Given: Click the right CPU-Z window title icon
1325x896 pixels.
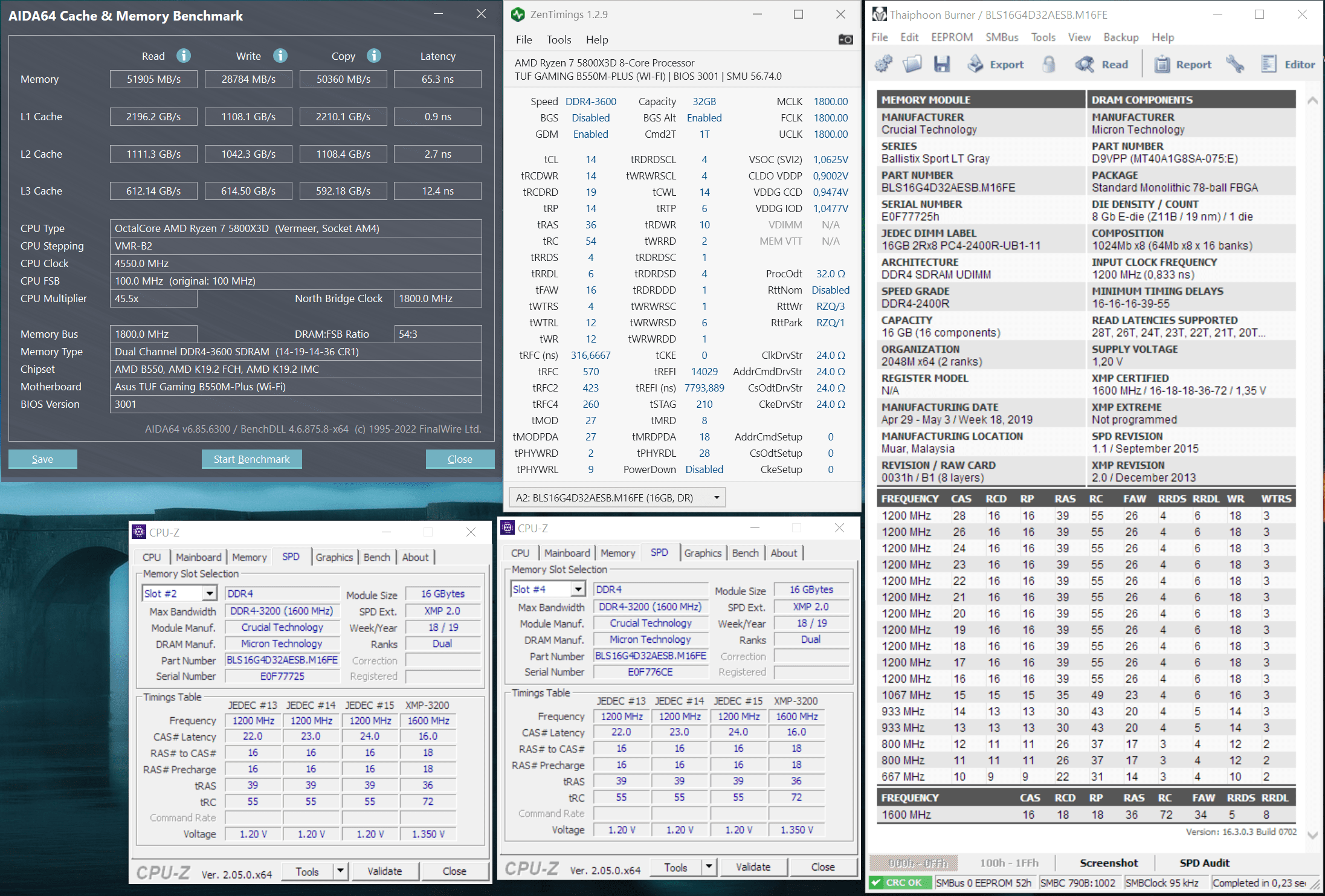Looking at the screenshot, I should pos(508,527).
